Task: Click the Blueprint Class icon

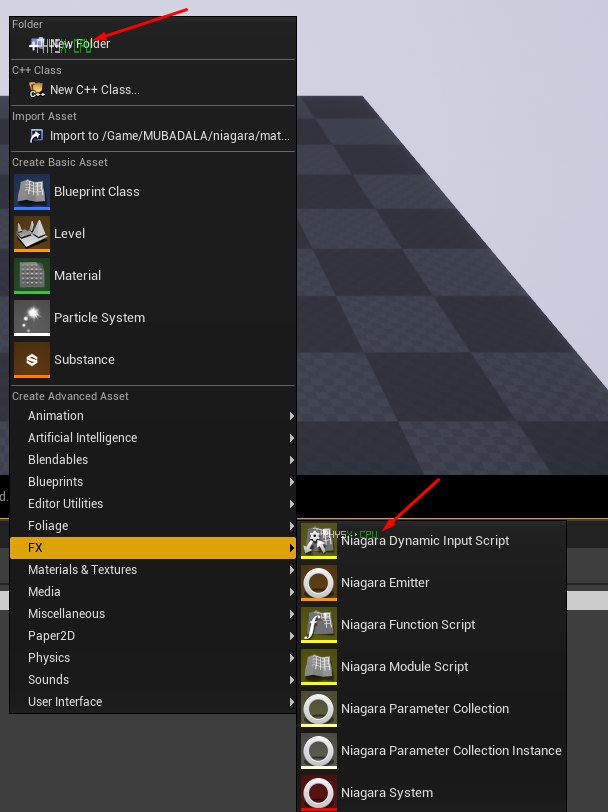Action: coord(32,192)
